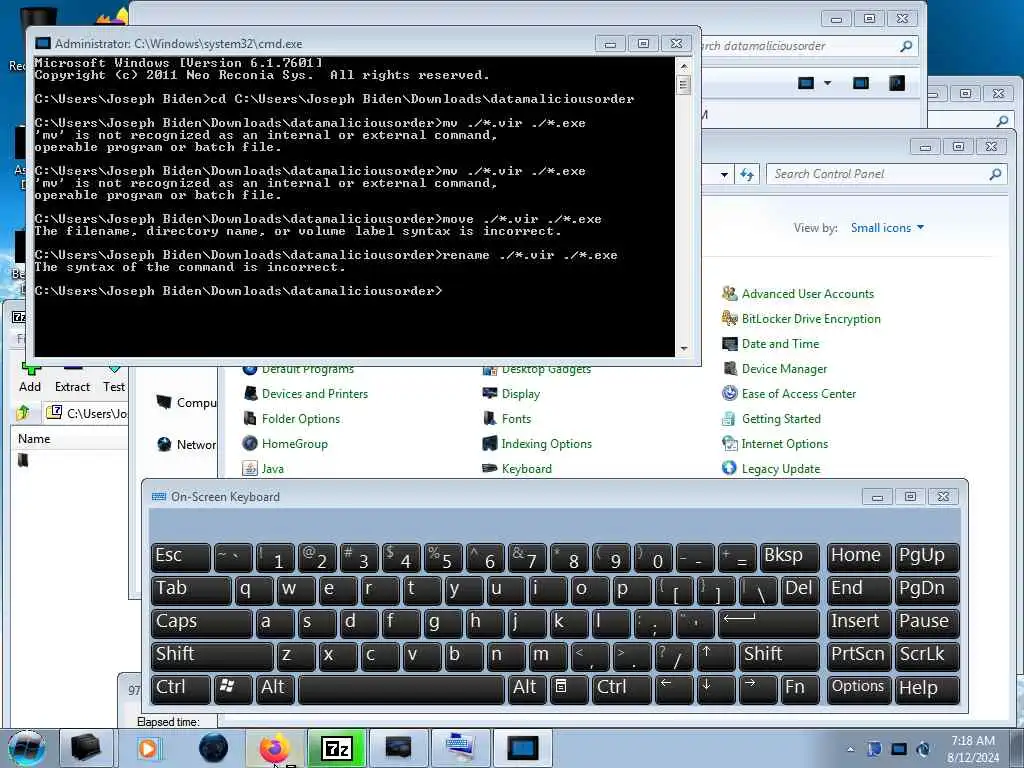
Task: Toggle the Insert key on-screen
Action: (858, 622)
